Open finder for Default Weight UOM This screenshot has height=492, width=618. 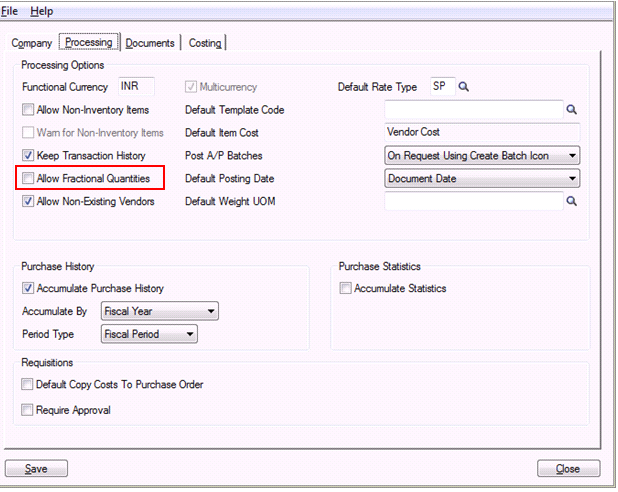click(571, 201)
